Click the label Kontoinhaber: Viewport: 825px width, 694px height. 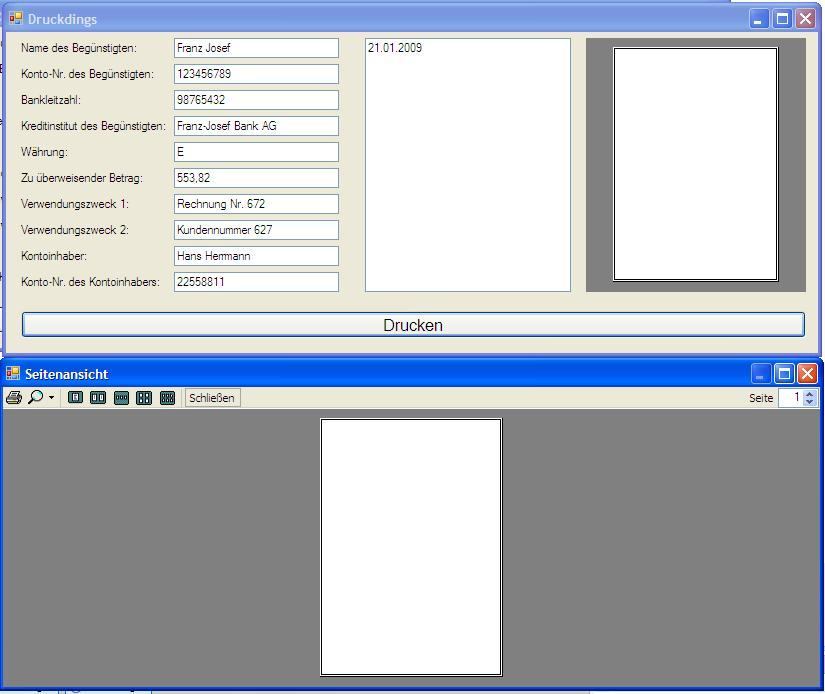[54, 256]
